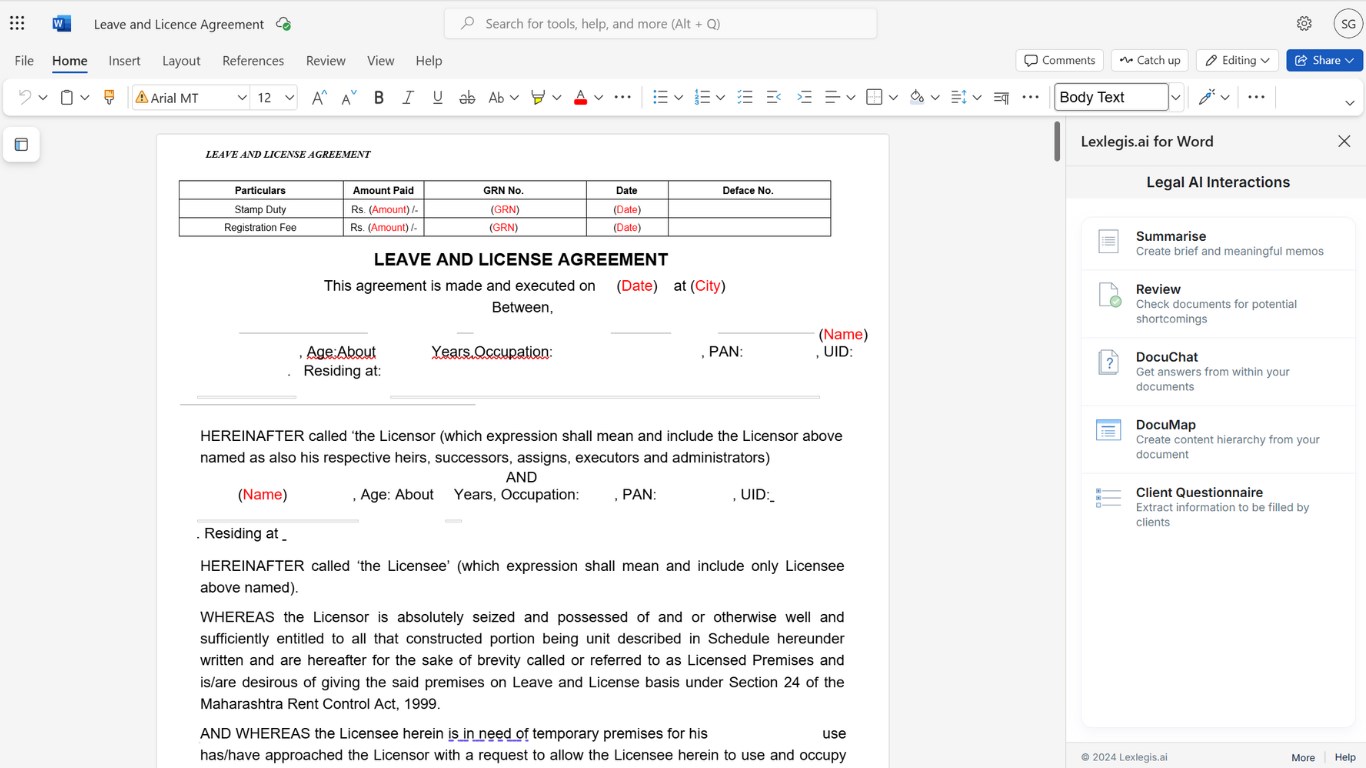This screenshot has width=1366, height=768.
Task: Click the Body Text style box
Action: (x=1111, y=97)
